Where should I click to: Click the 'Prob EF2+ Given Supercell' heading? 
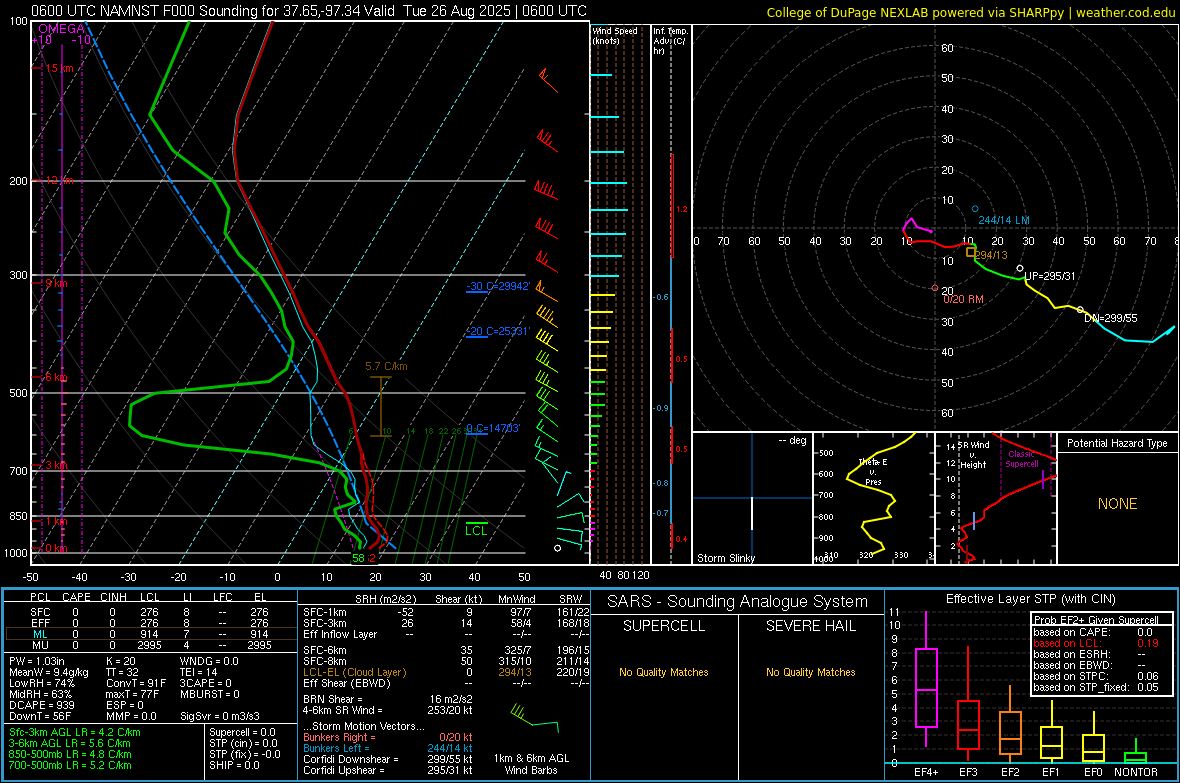coord(1096,620)
